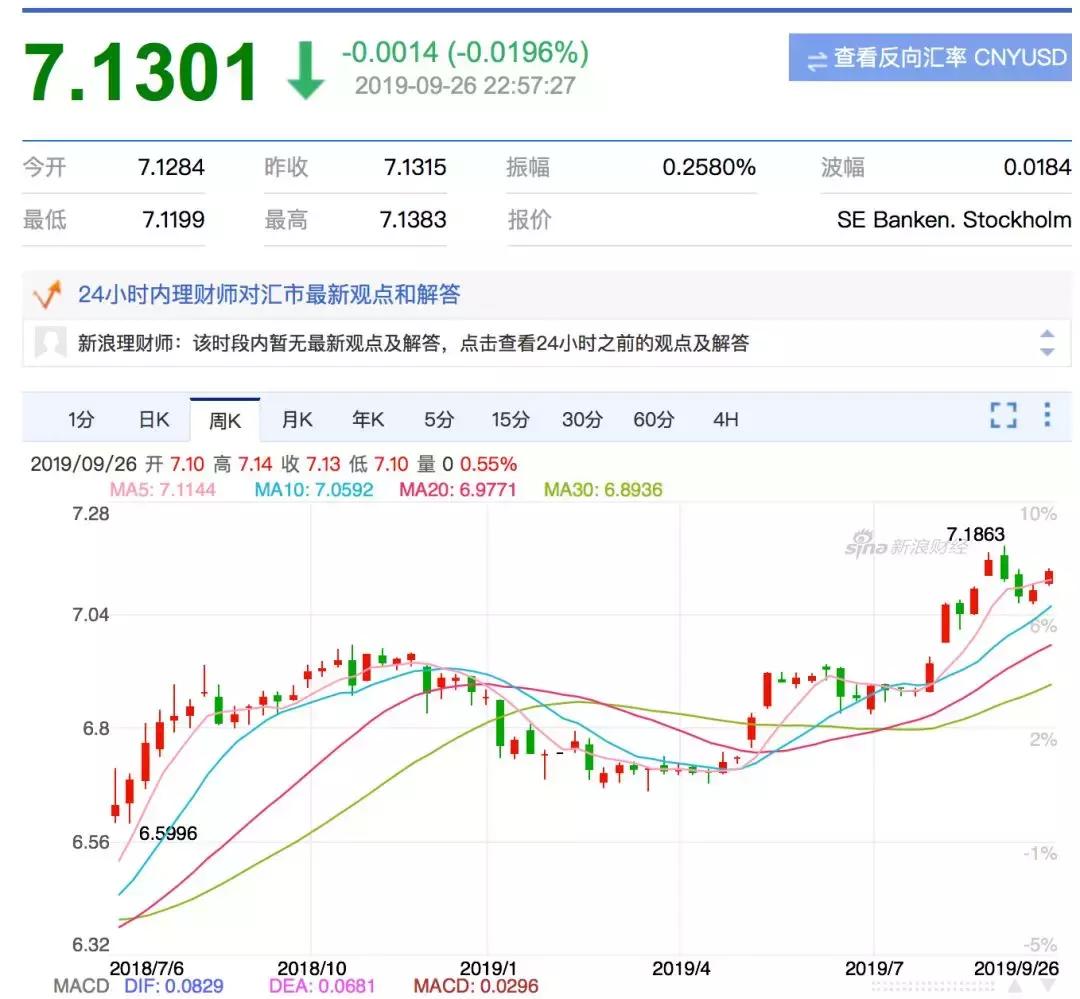Switch to the 月K monthly chart tab

297,420
